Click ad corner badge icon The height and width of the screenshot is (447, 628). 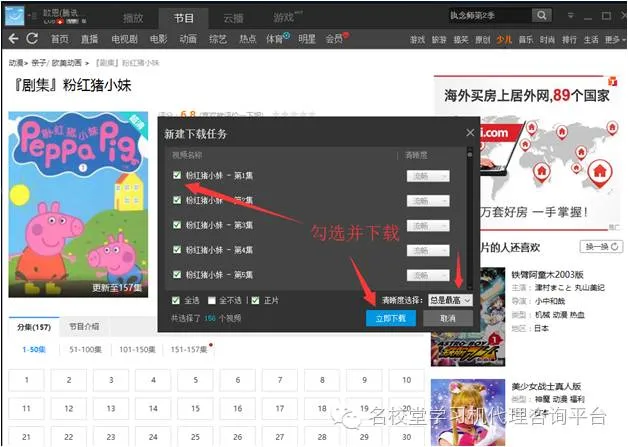612,81
